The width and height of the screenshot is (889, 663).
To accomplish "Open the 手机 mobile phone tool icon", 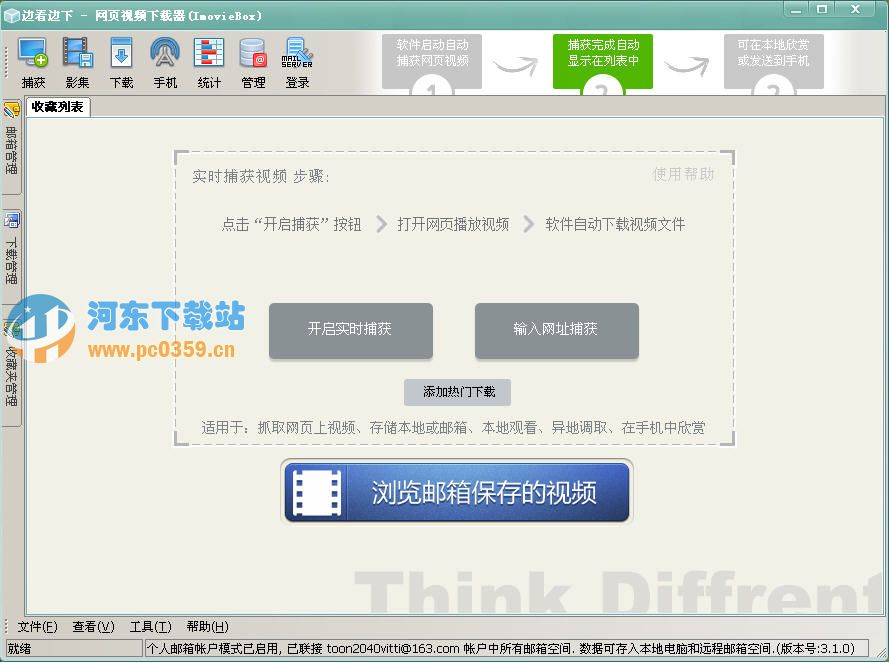I will click(x=165, y=60).
